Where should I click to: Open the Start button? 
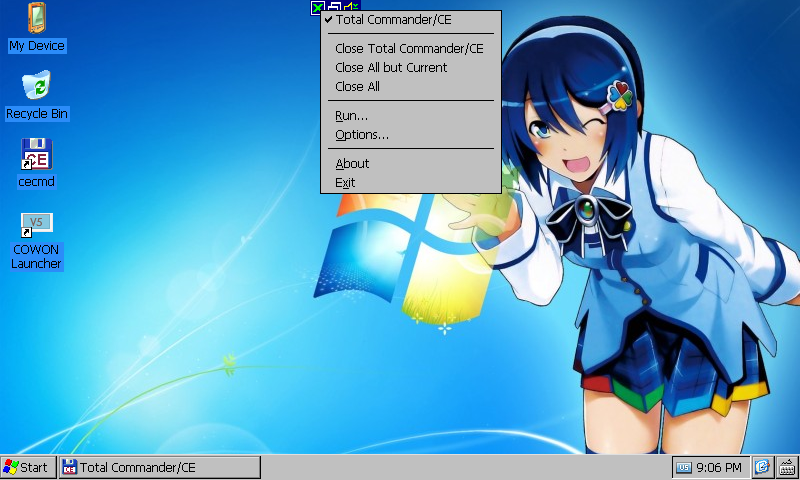click(x=28, y=467)
